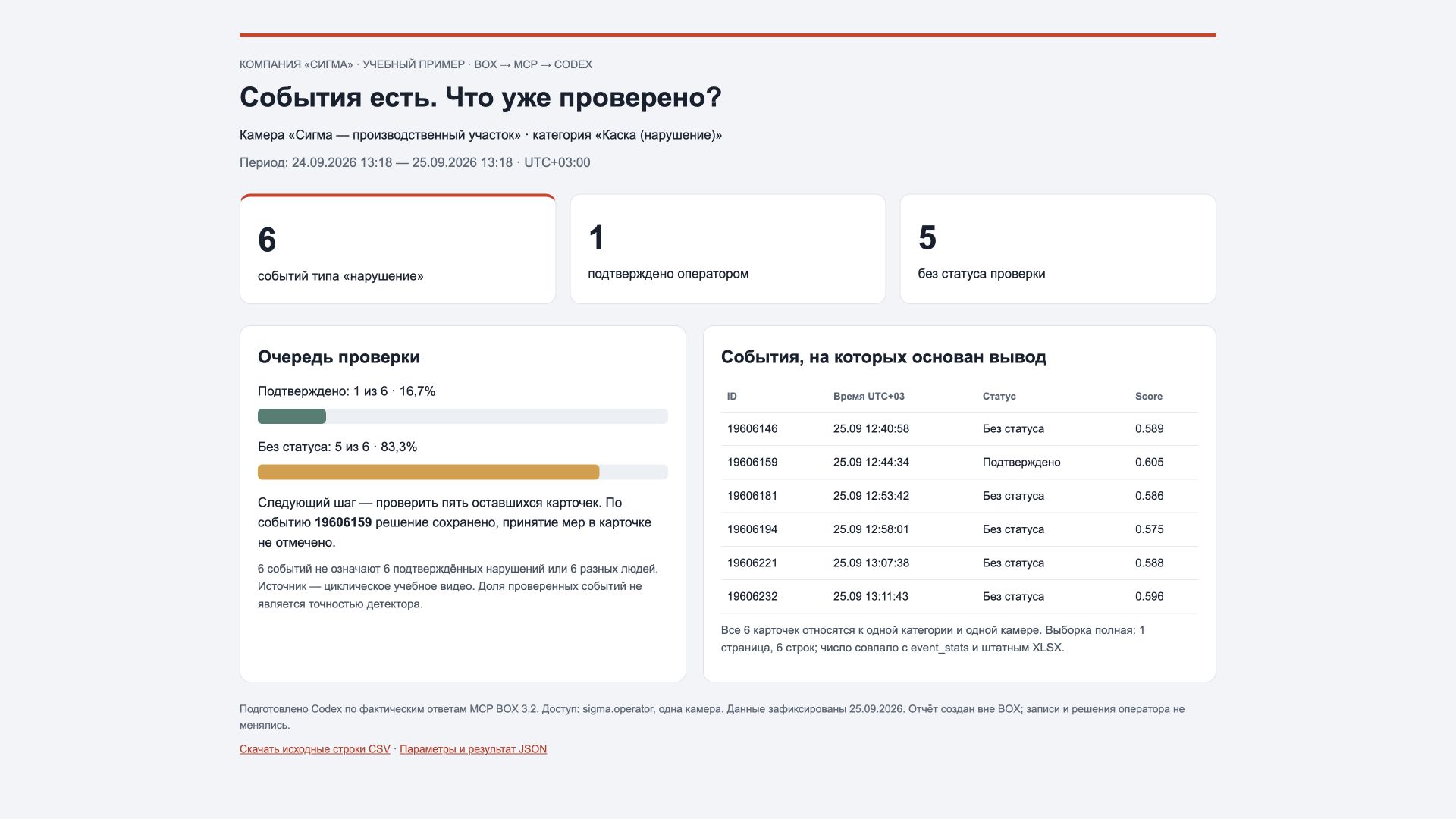
Task: Click score value 0.596
Action: [1150, 597]
